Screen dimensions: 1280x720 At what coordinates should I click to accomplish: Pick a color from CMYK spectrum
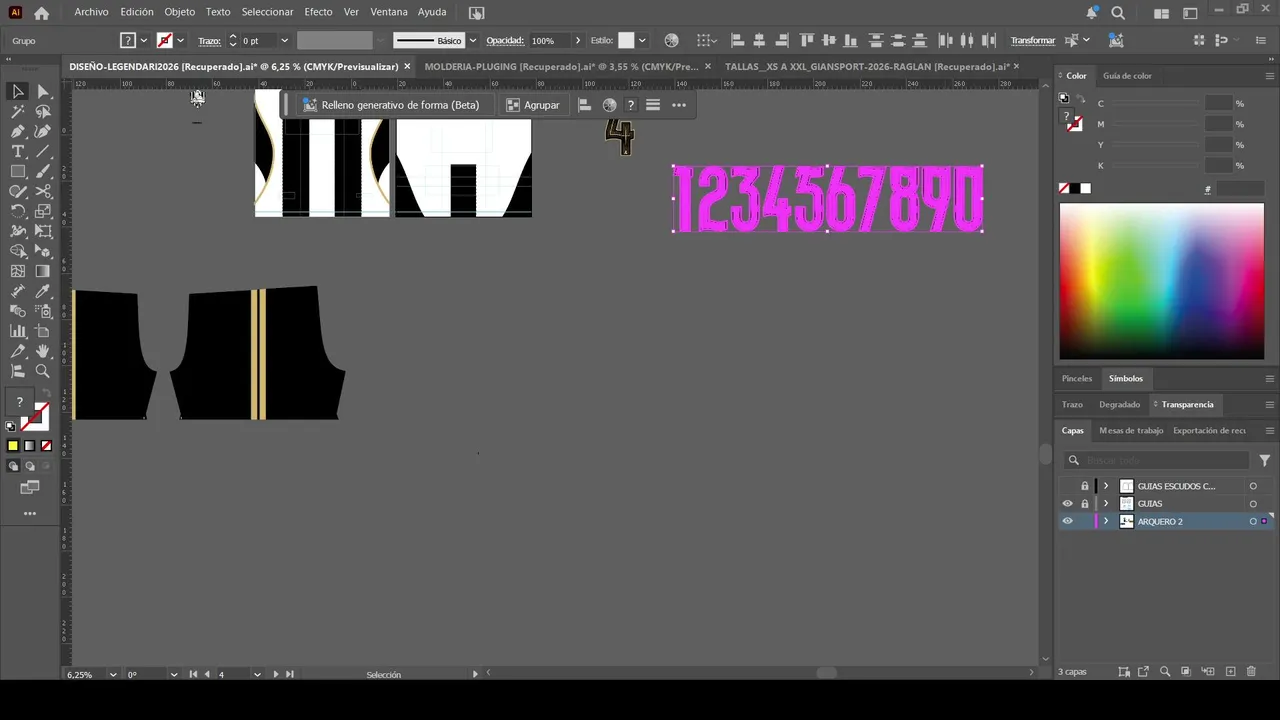click(1161, 281)
